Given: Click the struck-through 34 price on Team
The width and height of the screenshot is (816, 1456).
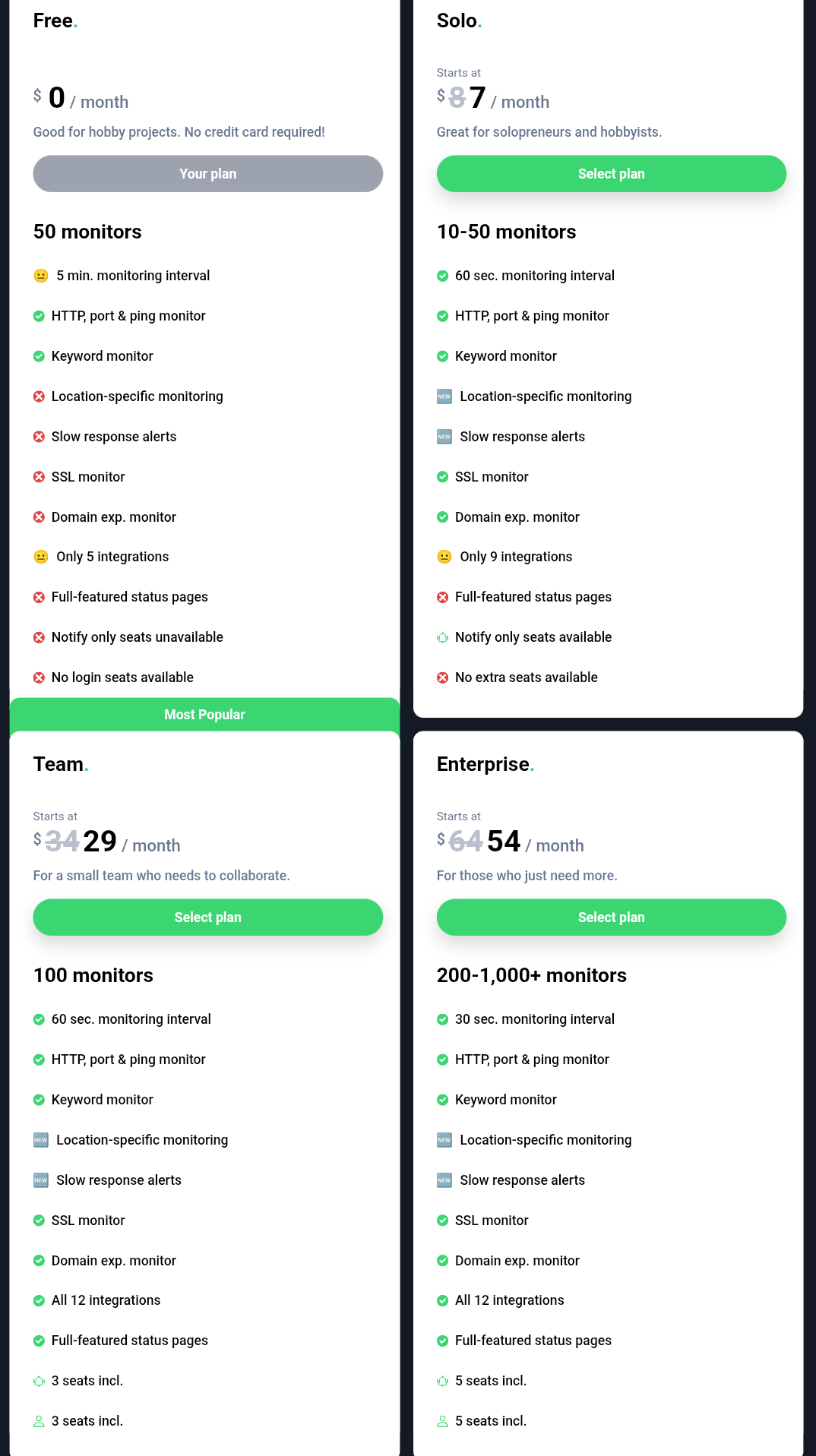Looking at the screenshot, I should coord(62,841).
